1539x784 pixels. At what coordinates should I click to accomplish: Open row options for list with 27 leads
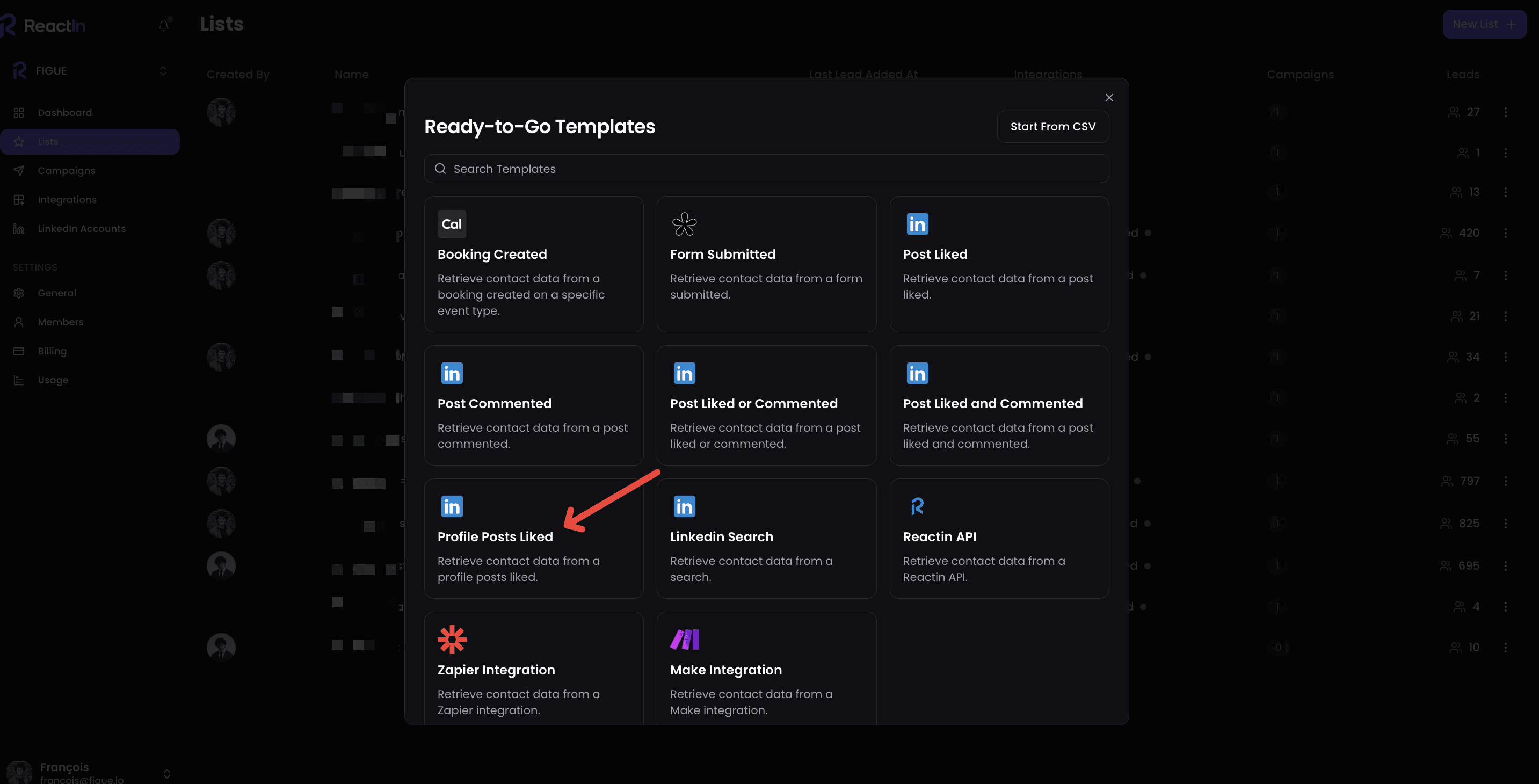1505,112
